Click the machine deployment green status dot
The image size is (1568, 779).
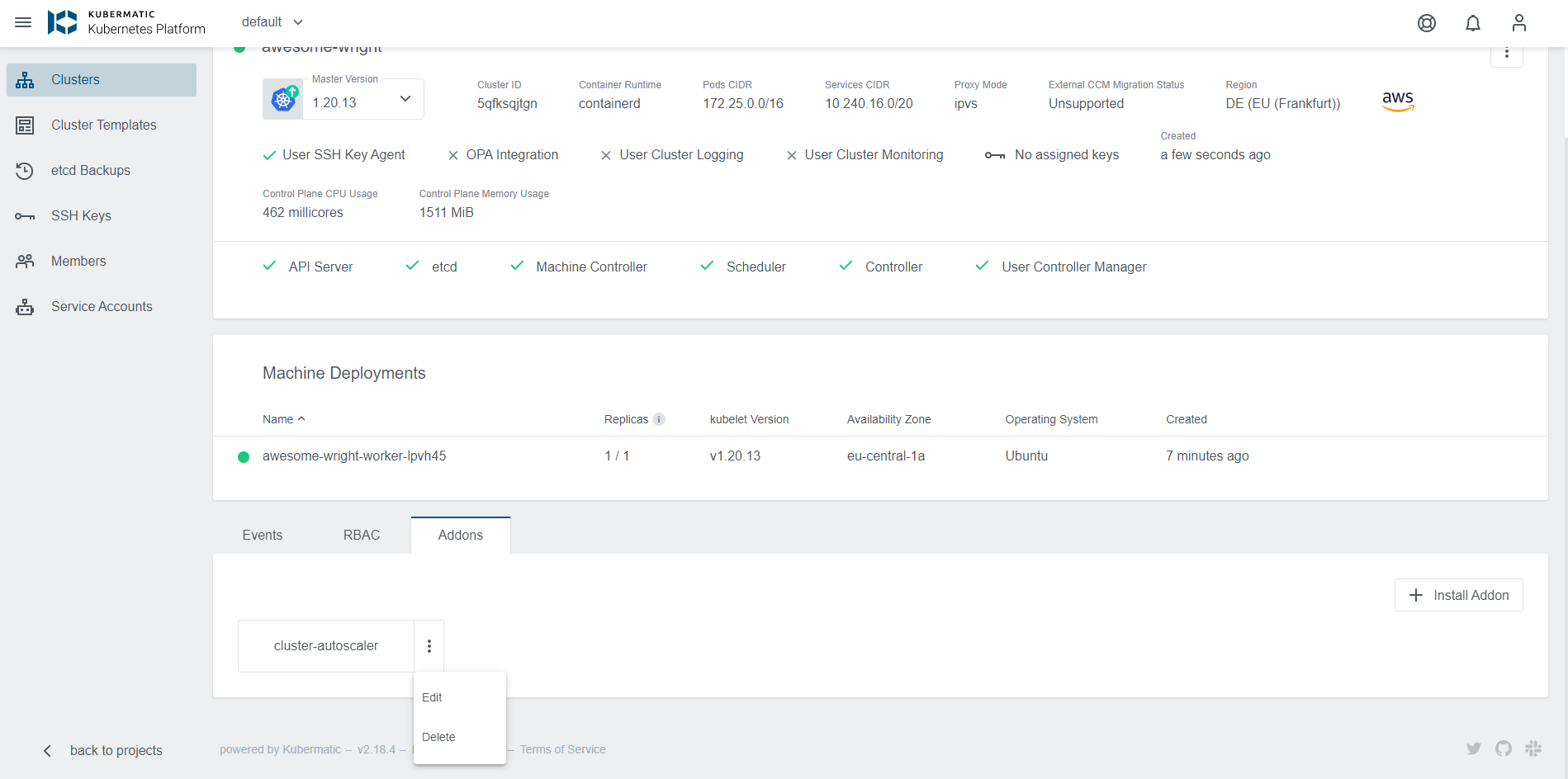[244, 457]
